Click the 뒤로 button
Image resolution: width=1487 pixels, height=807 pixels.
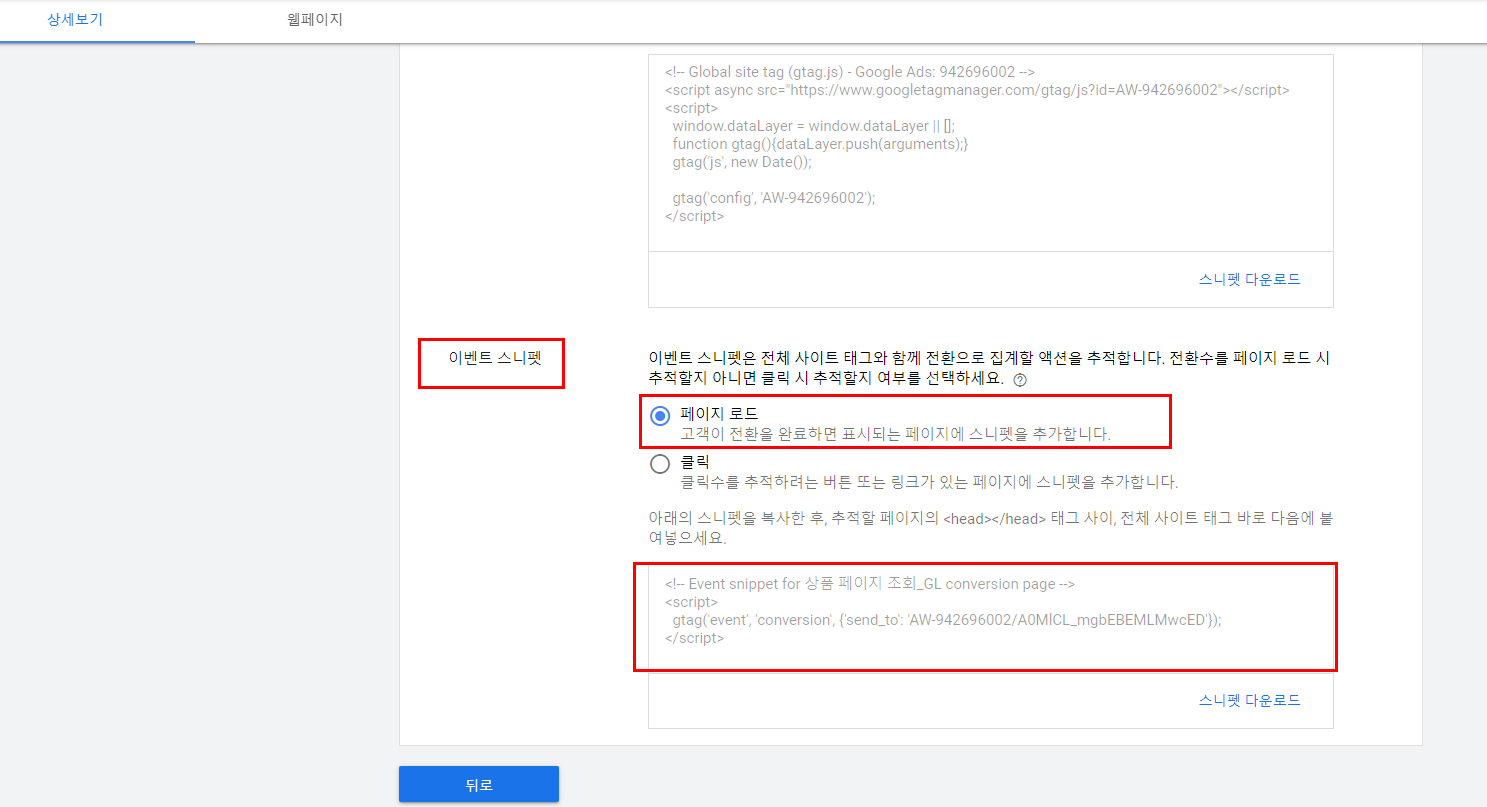478,785
